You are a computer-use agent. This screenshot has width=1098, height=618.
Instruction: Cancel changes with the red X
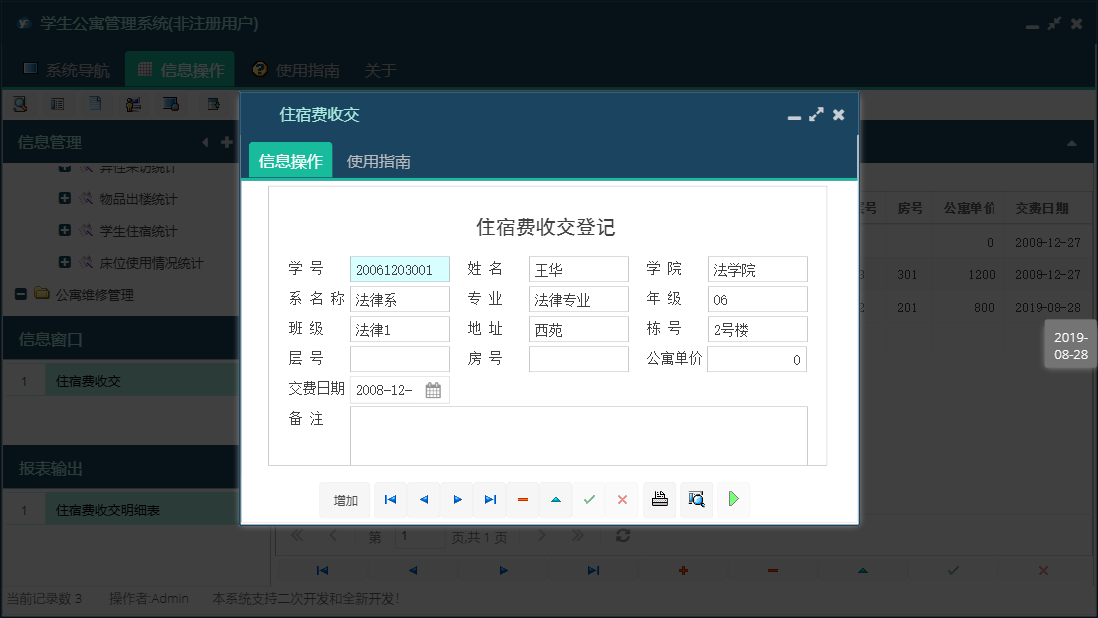coord(621,500)
